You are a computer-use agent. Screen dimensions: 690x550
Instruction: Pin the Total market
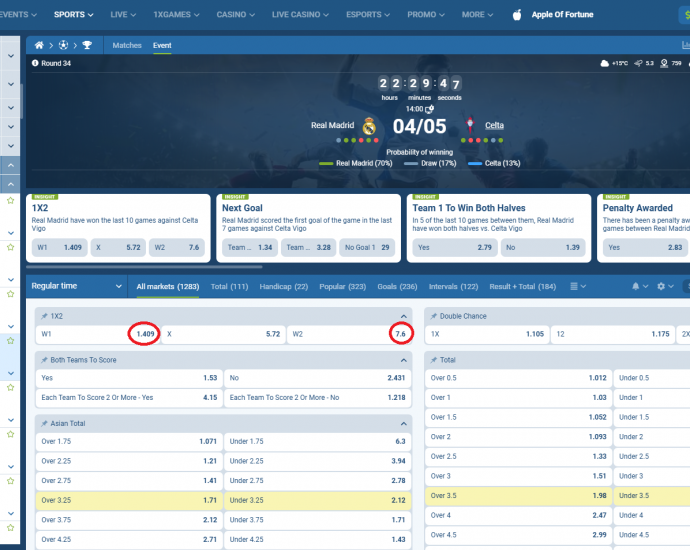click(x=433, y=360)
